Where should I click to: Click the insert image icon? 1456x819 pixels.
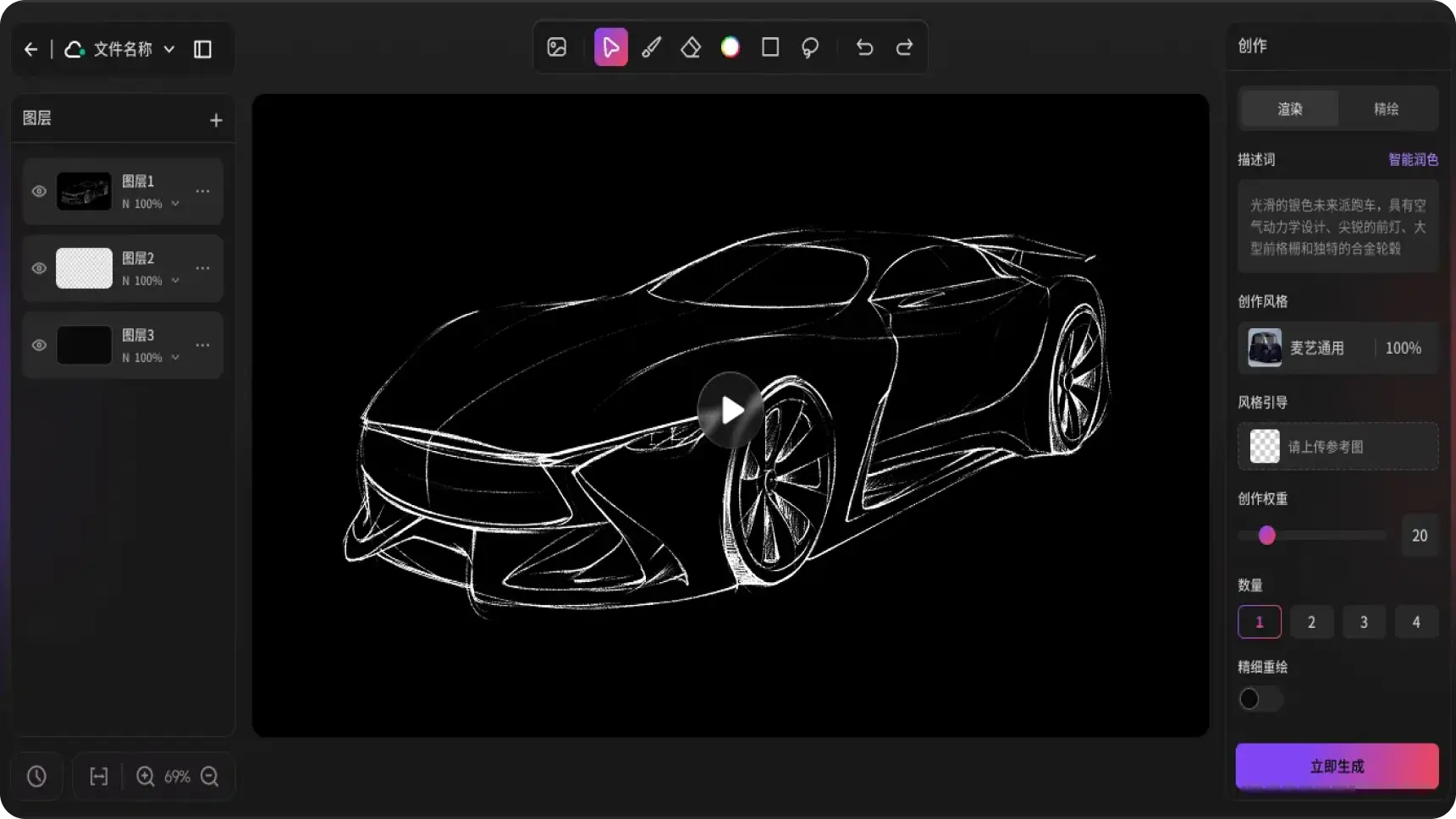point(557,47)
